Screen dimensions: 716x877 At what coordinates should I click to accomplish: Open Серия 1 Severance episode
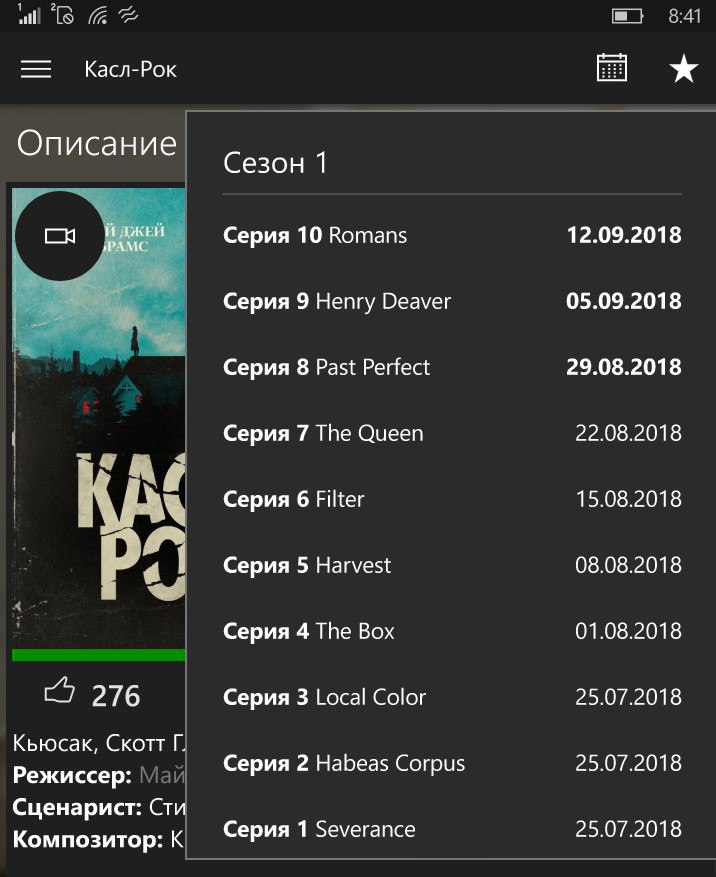[452, 829]
